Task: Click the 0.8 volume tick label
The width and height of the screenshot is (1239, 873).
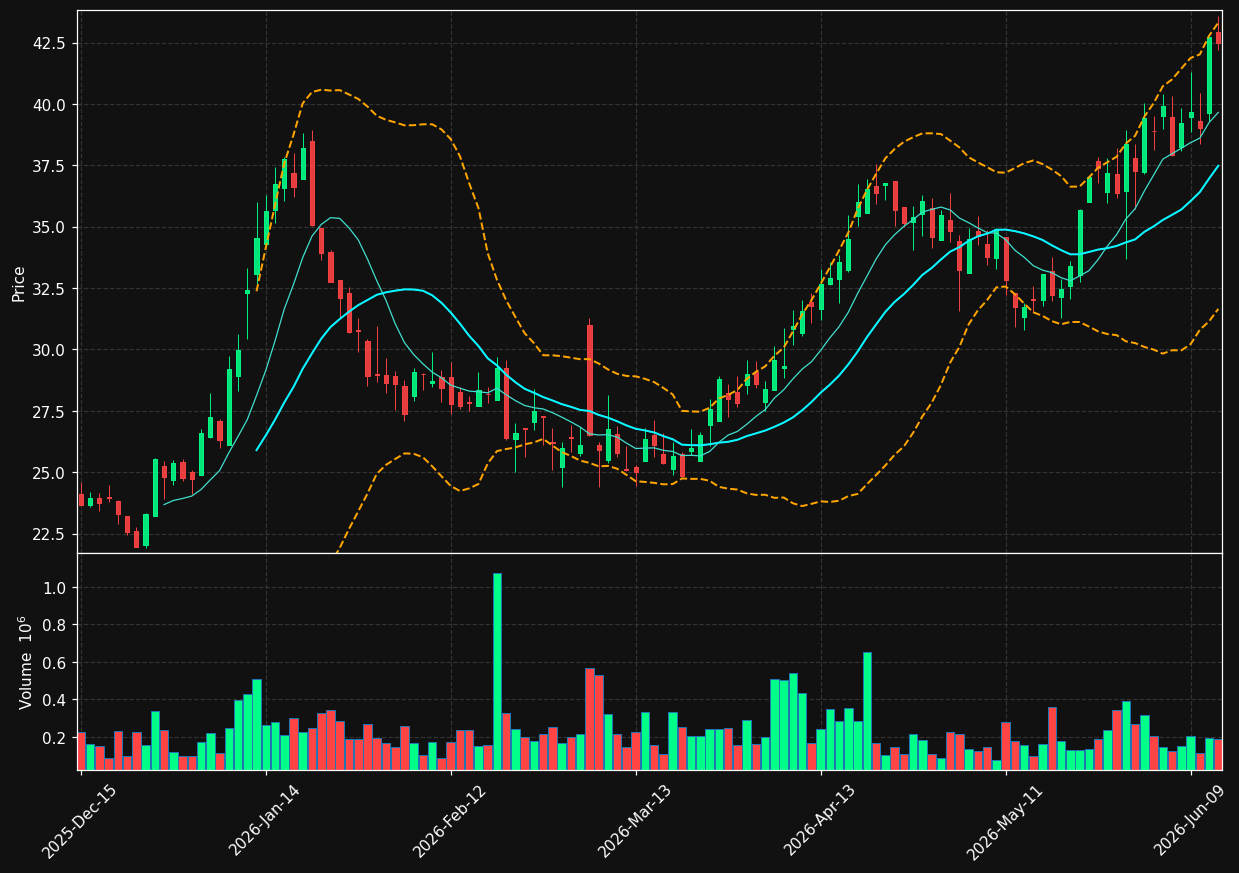Action: [55, 625]
